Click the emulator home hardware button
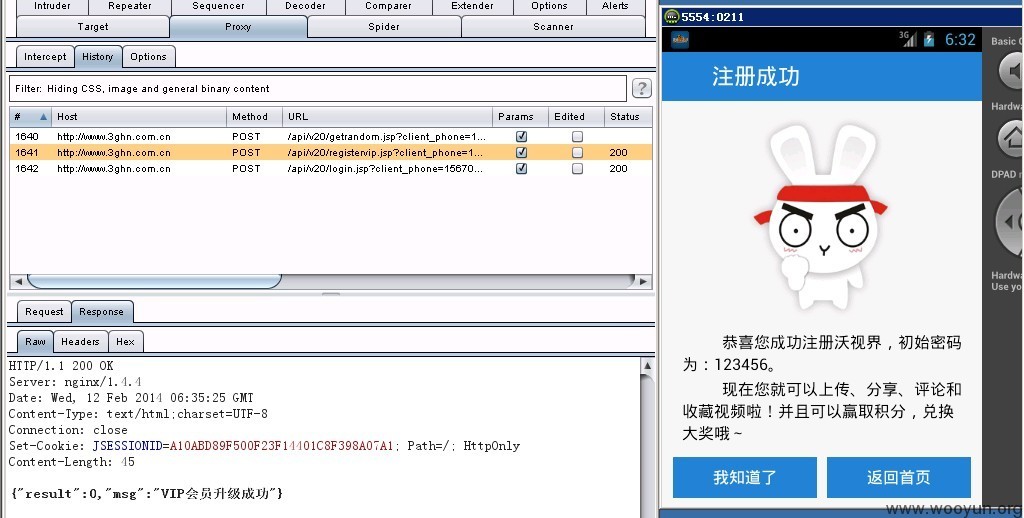1024x518 pixels. (1011, 138)
